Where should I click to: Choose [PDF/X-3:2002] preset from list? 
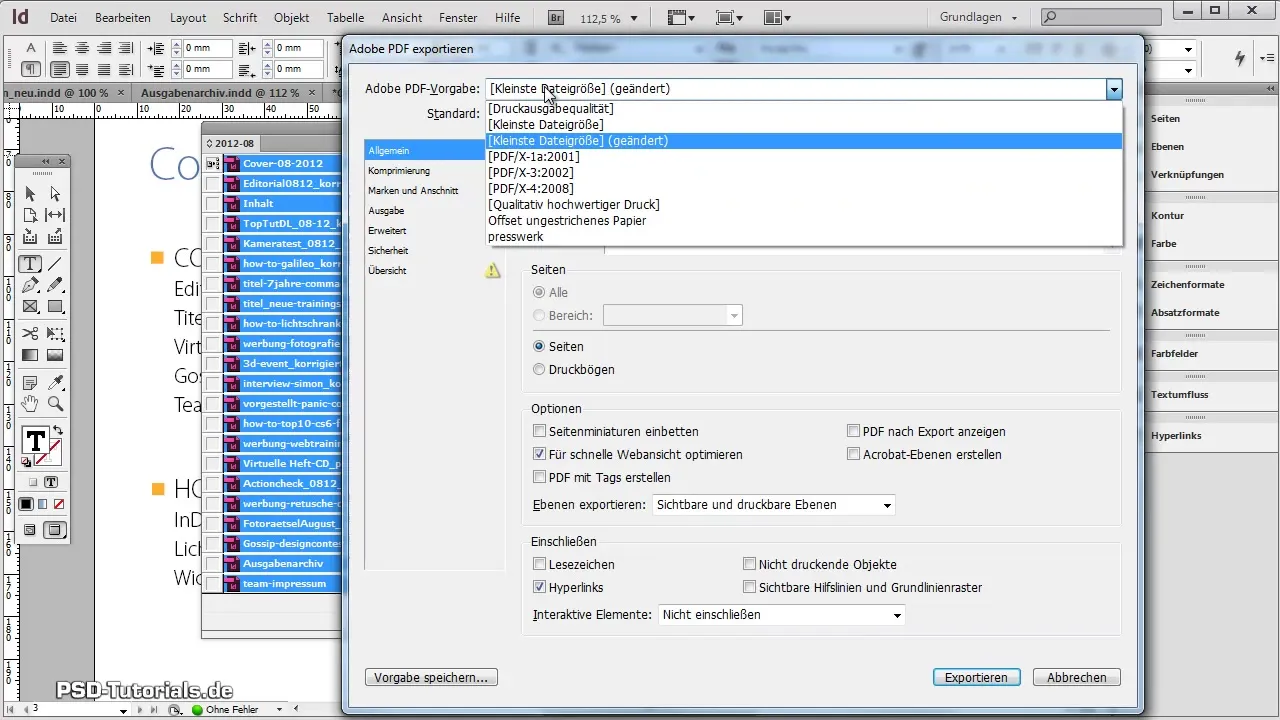click(531, 172)
